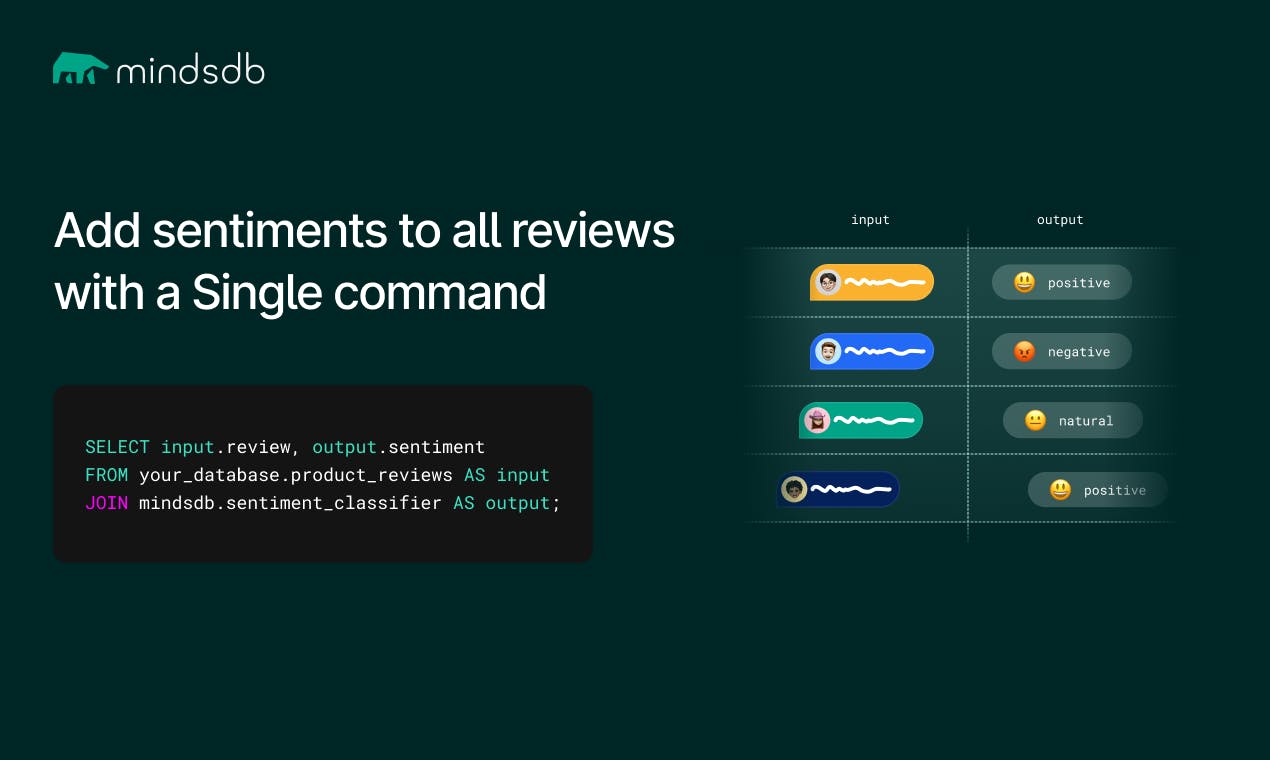Click the angry emoji in the negative pill
This screenshot has height=760, width=1270.
point(1024,352)
